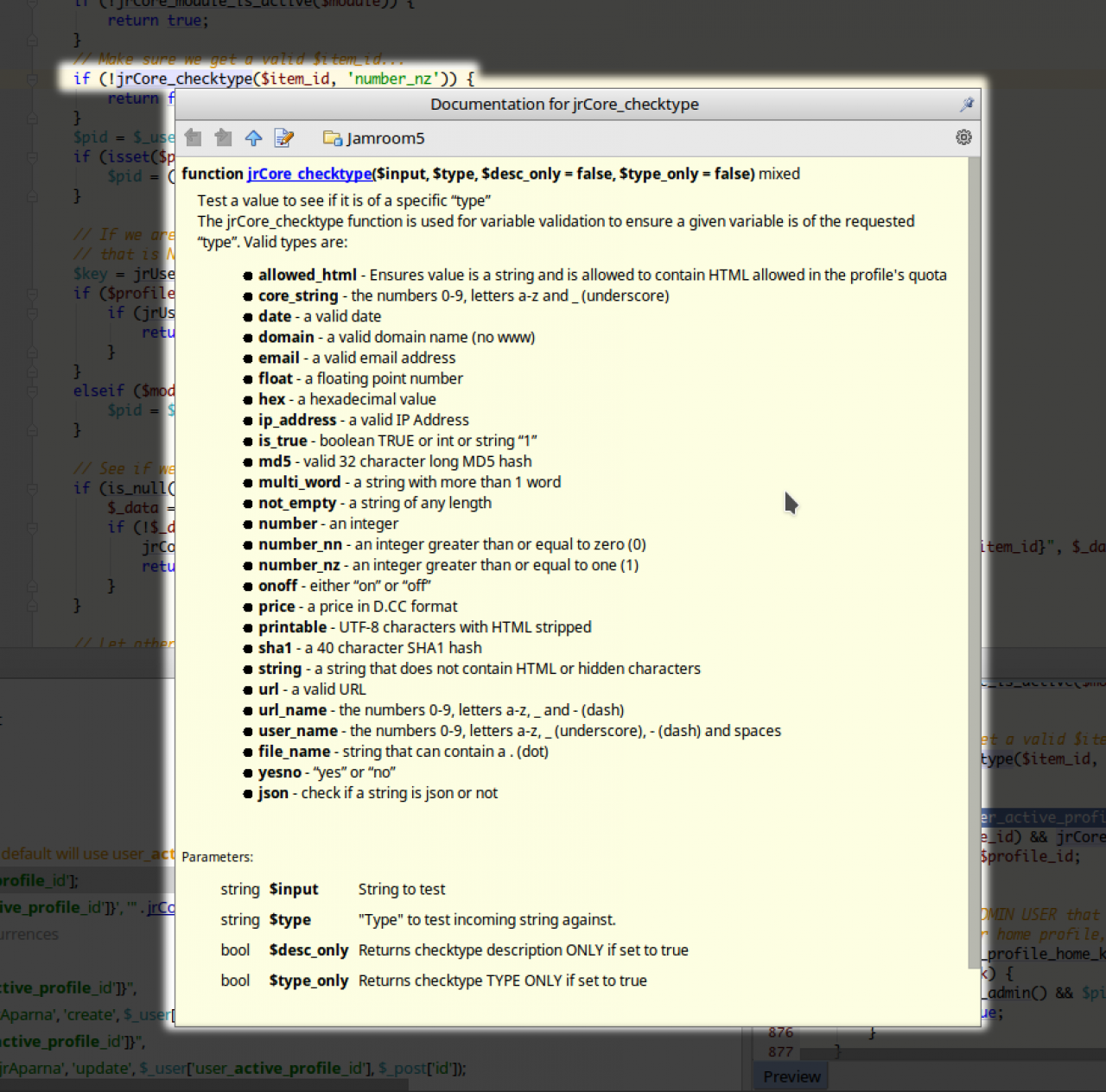The width and height of the screenshot is (1106, 1092).
Task: Click line number 877 in the gutter
Action: 780,1052
